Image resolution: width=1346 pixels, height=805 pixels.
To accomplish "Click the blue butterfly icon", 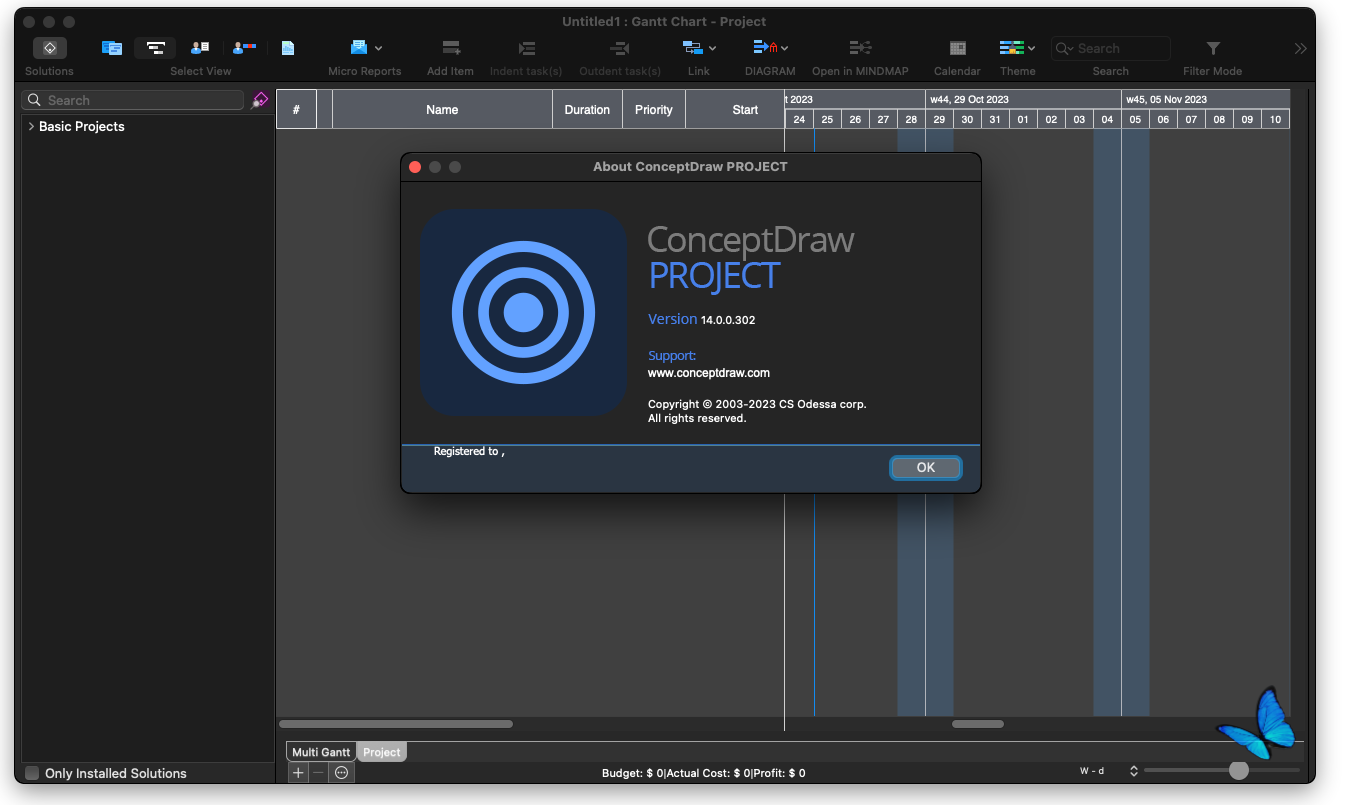I will (x=1256, y=723).
